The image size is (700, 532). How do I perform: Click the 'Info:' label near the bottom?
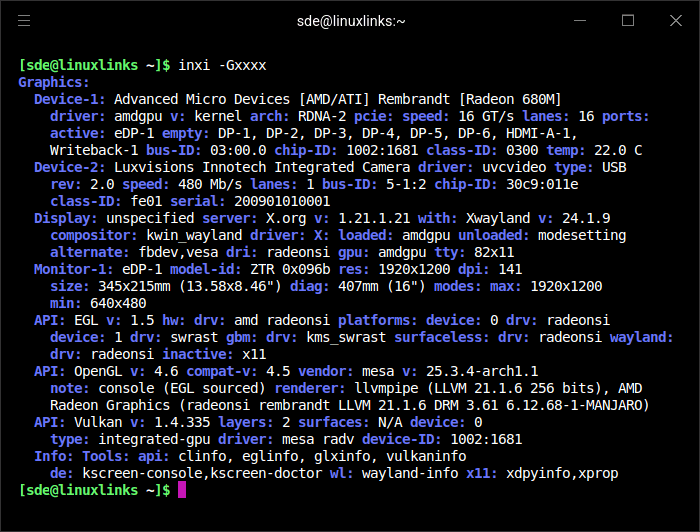[x=54, y=456]
